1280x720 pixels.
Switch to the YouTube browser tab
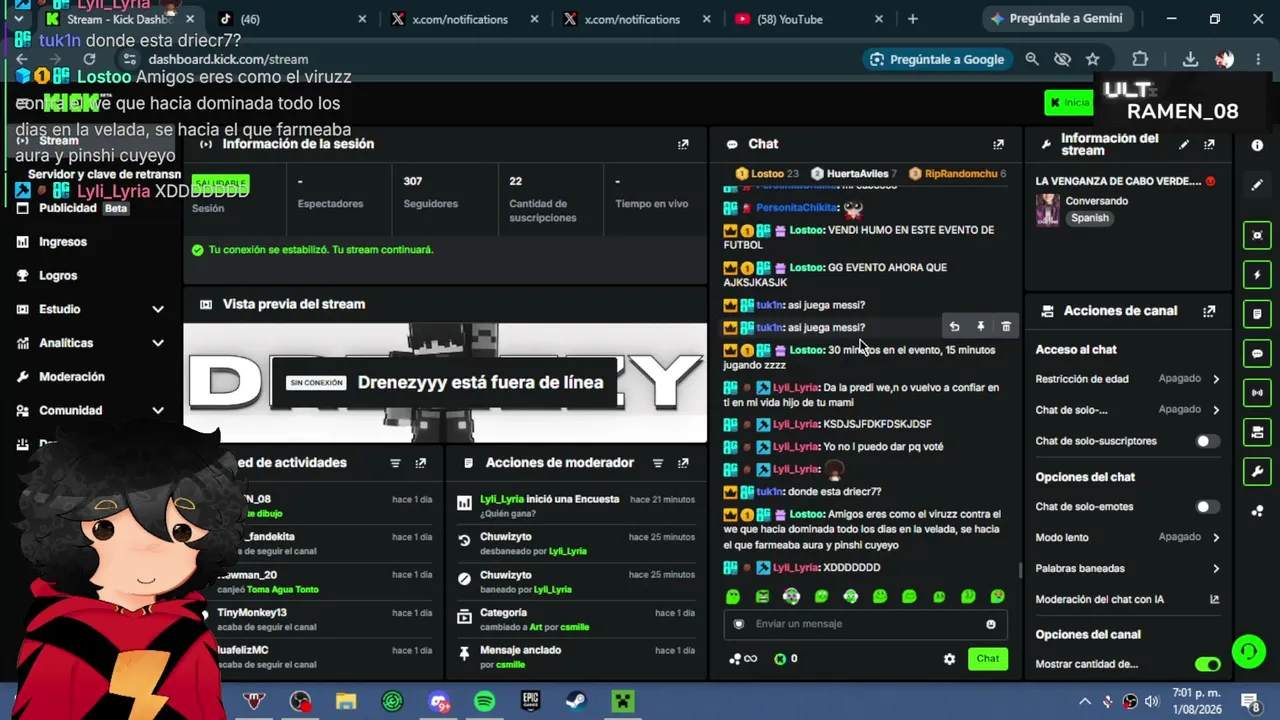tap(806, 19)
